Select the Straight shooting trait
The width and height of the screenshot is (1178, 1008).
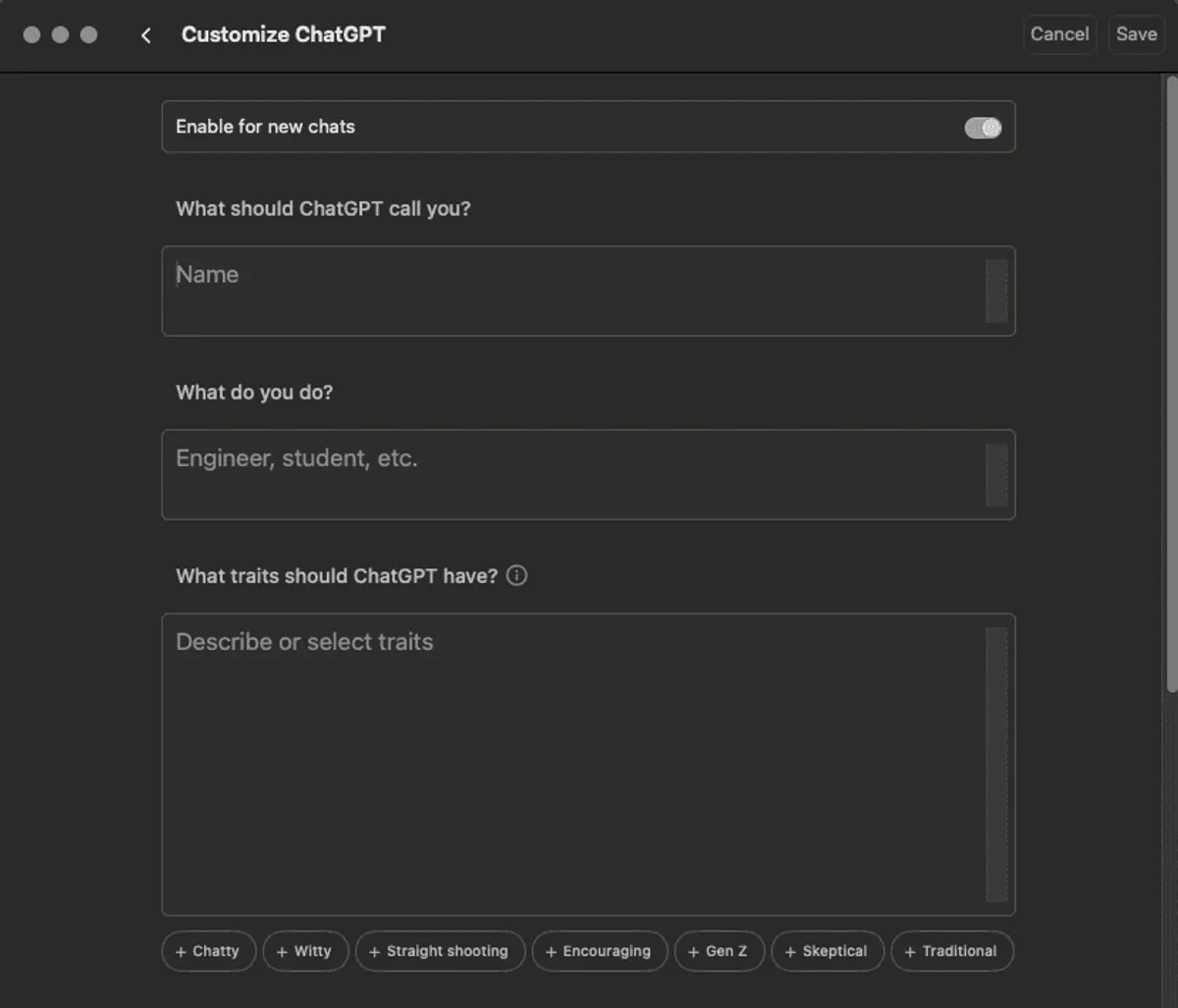point(440,951)
